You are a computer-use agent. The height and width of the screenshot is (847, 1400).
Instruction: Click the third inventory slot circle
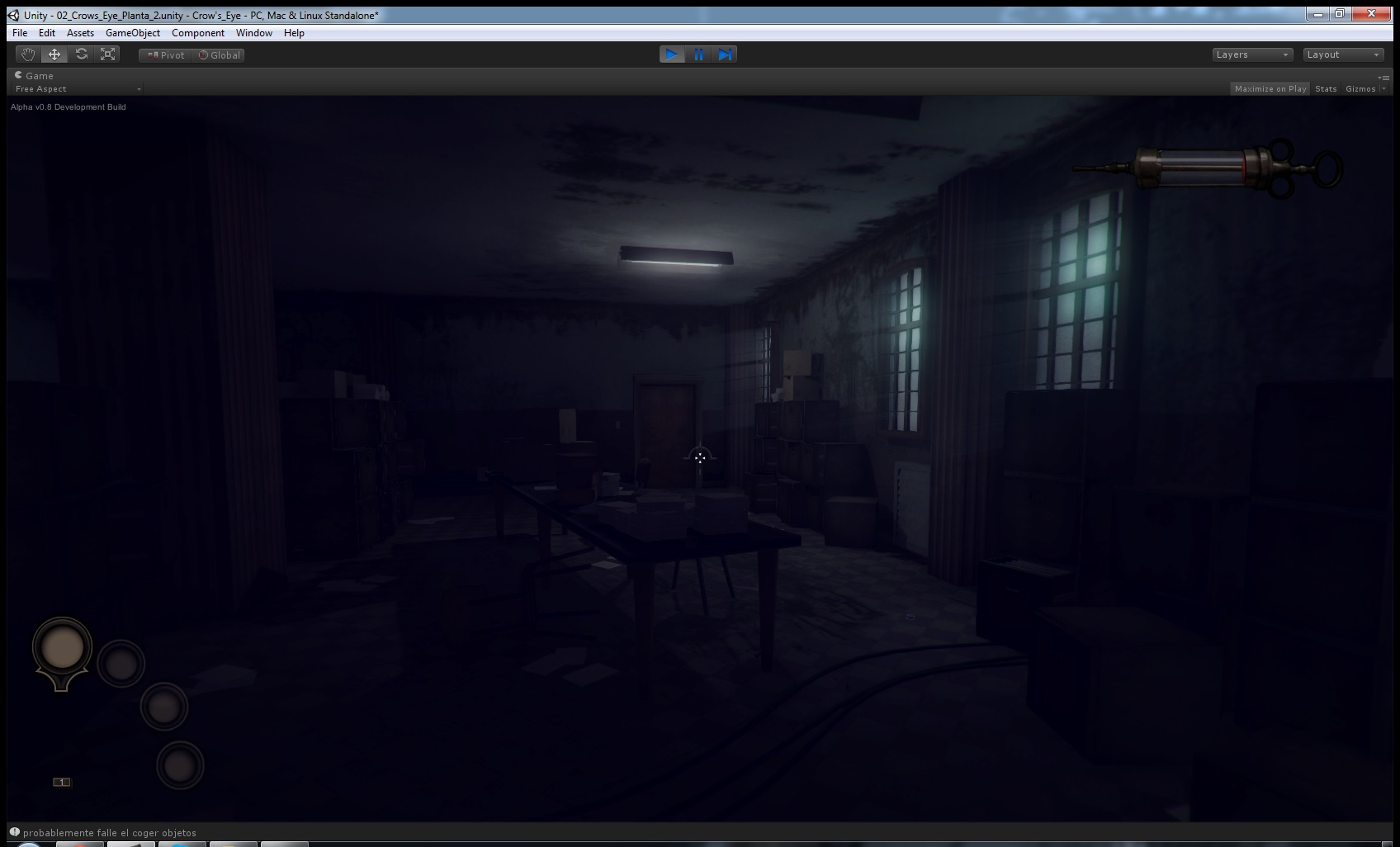pyautogui.click(x=164, y=707)
